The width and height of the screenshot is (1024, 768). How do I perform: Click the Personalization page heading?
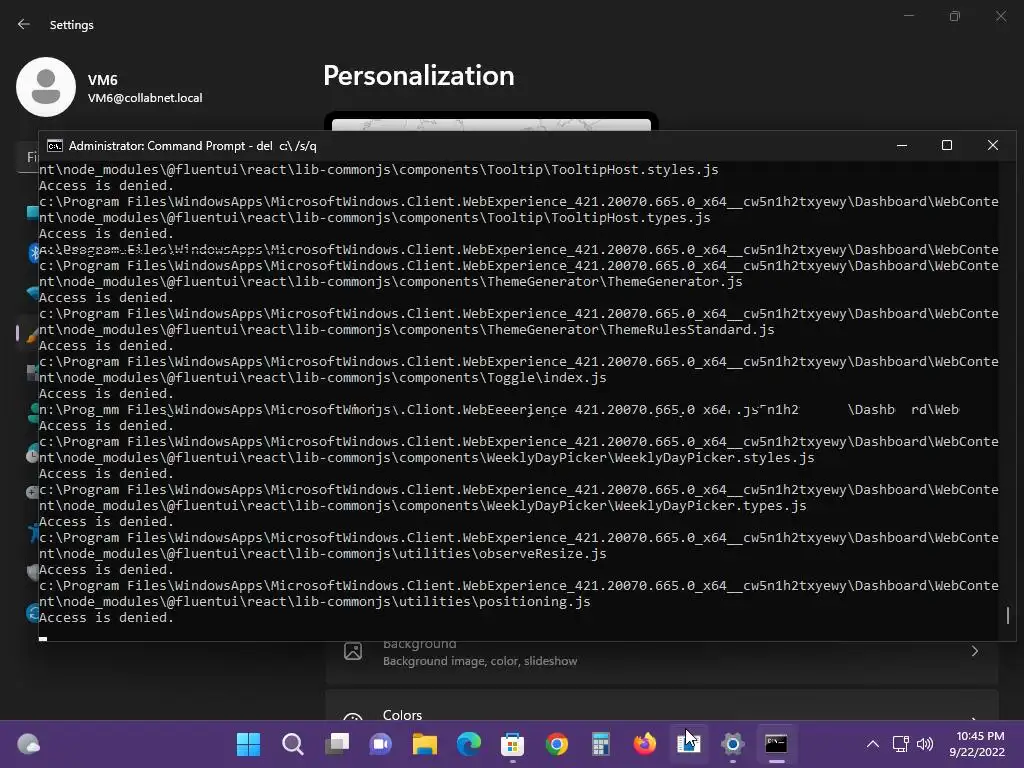[x=419, y=76]
